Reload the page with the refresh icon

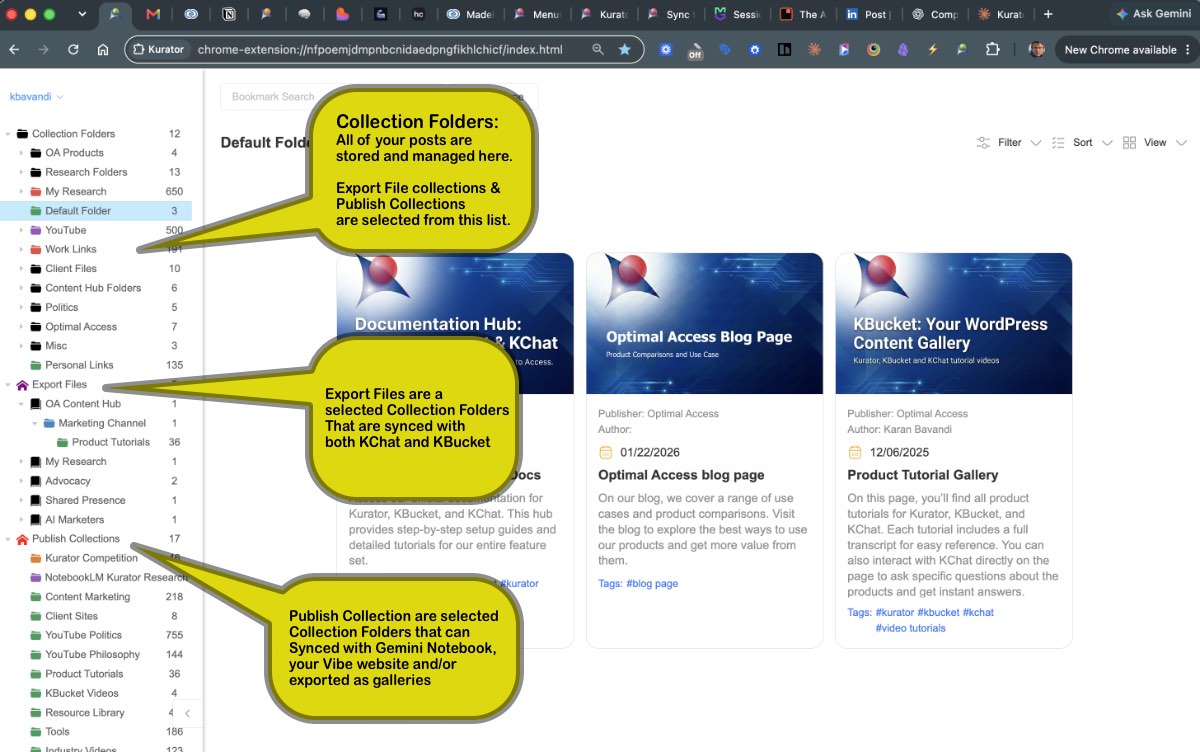tap(73, 49)
